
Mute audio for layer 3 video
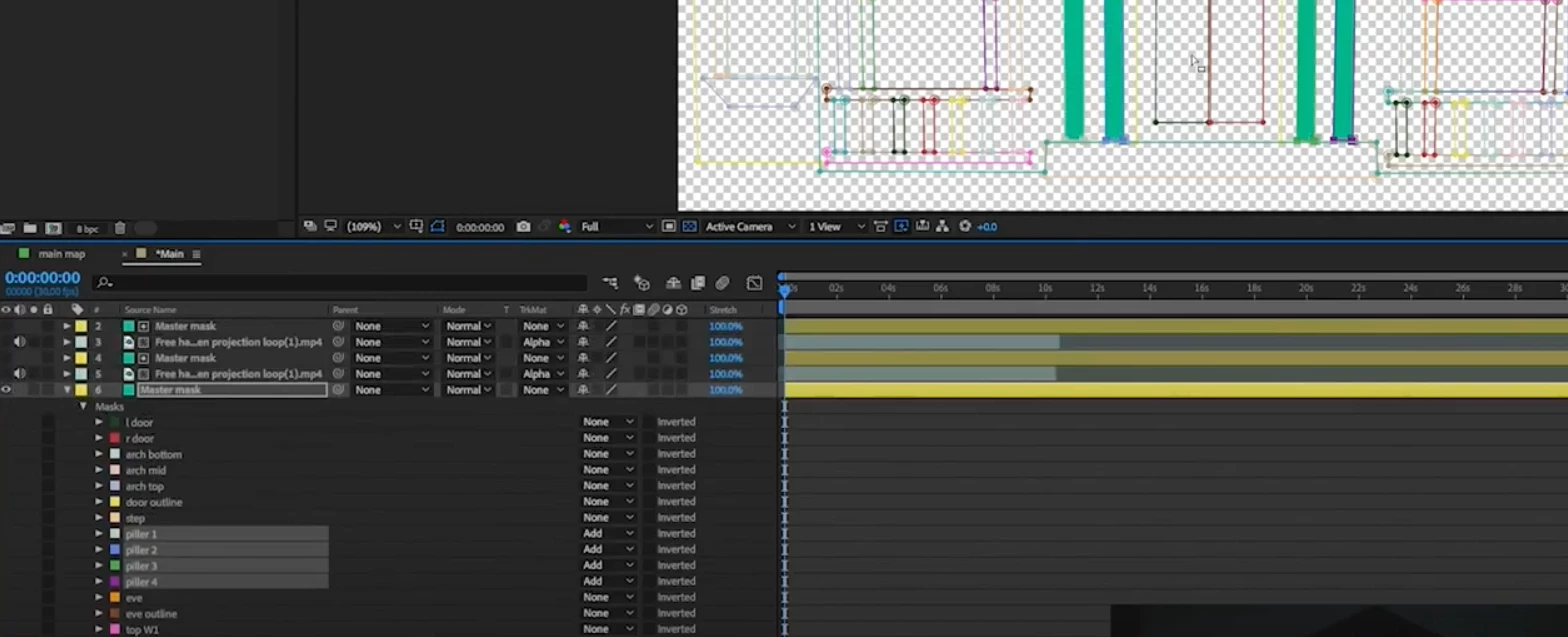tap(19, 342)
